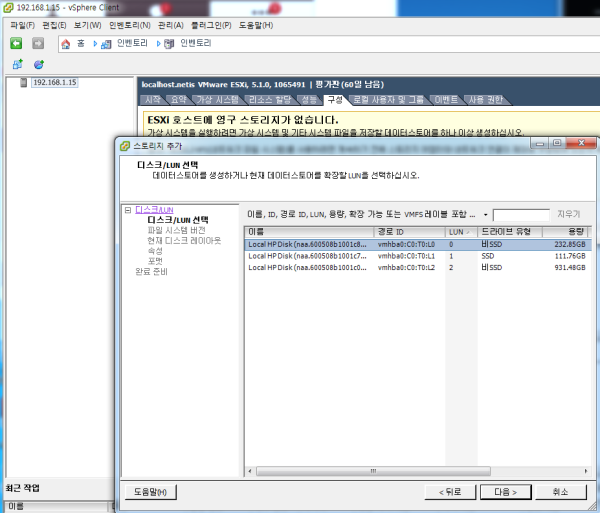Image resolution: width=600 pixels, height=513 pixels.
Task: Click the 도움말(H) dialog button
Action: coord(150,492)
